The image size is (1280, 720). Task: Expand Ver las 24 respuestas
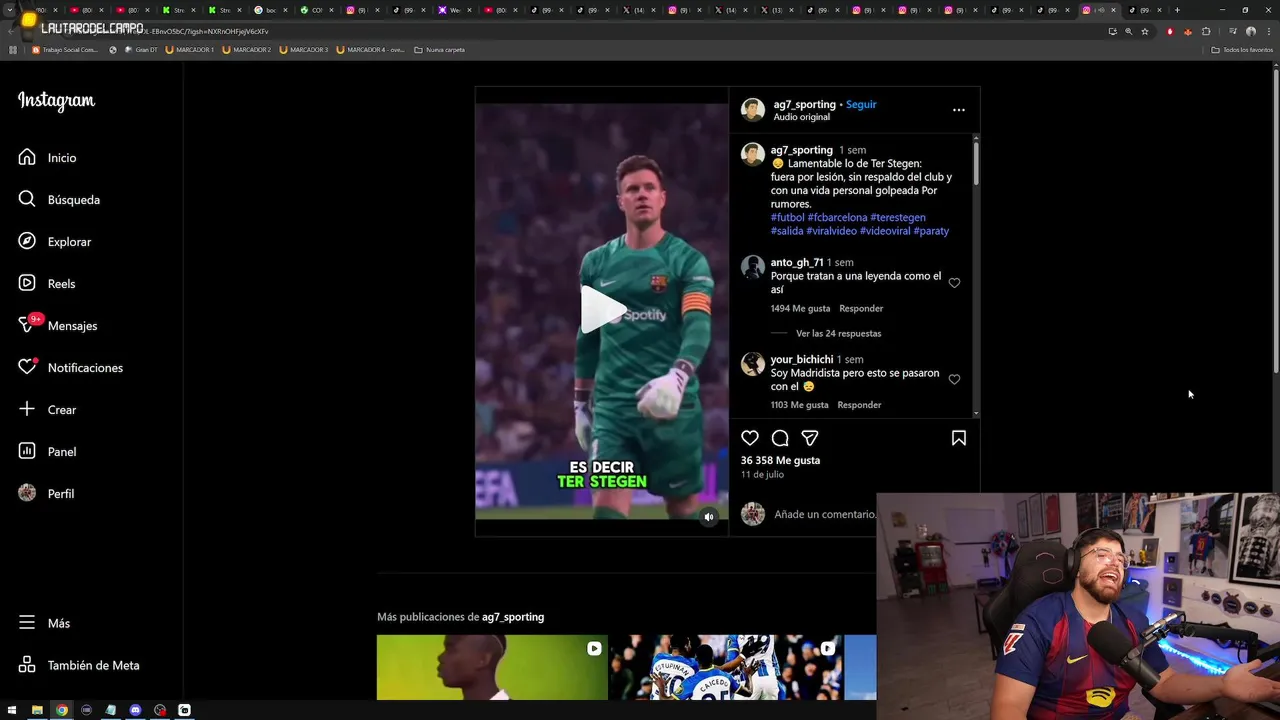838,333
